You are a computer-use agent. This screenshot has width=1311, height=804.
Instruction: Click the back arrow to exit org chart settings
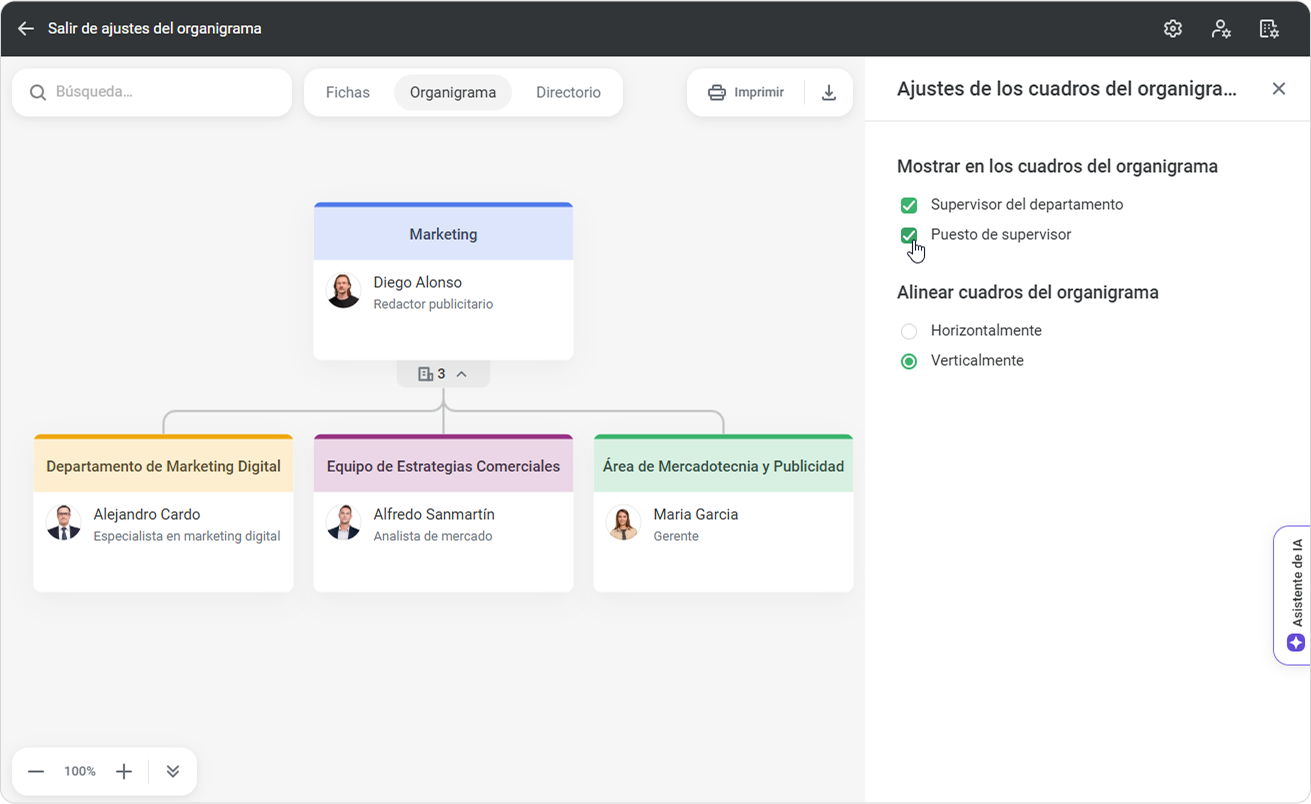[26, 29]
